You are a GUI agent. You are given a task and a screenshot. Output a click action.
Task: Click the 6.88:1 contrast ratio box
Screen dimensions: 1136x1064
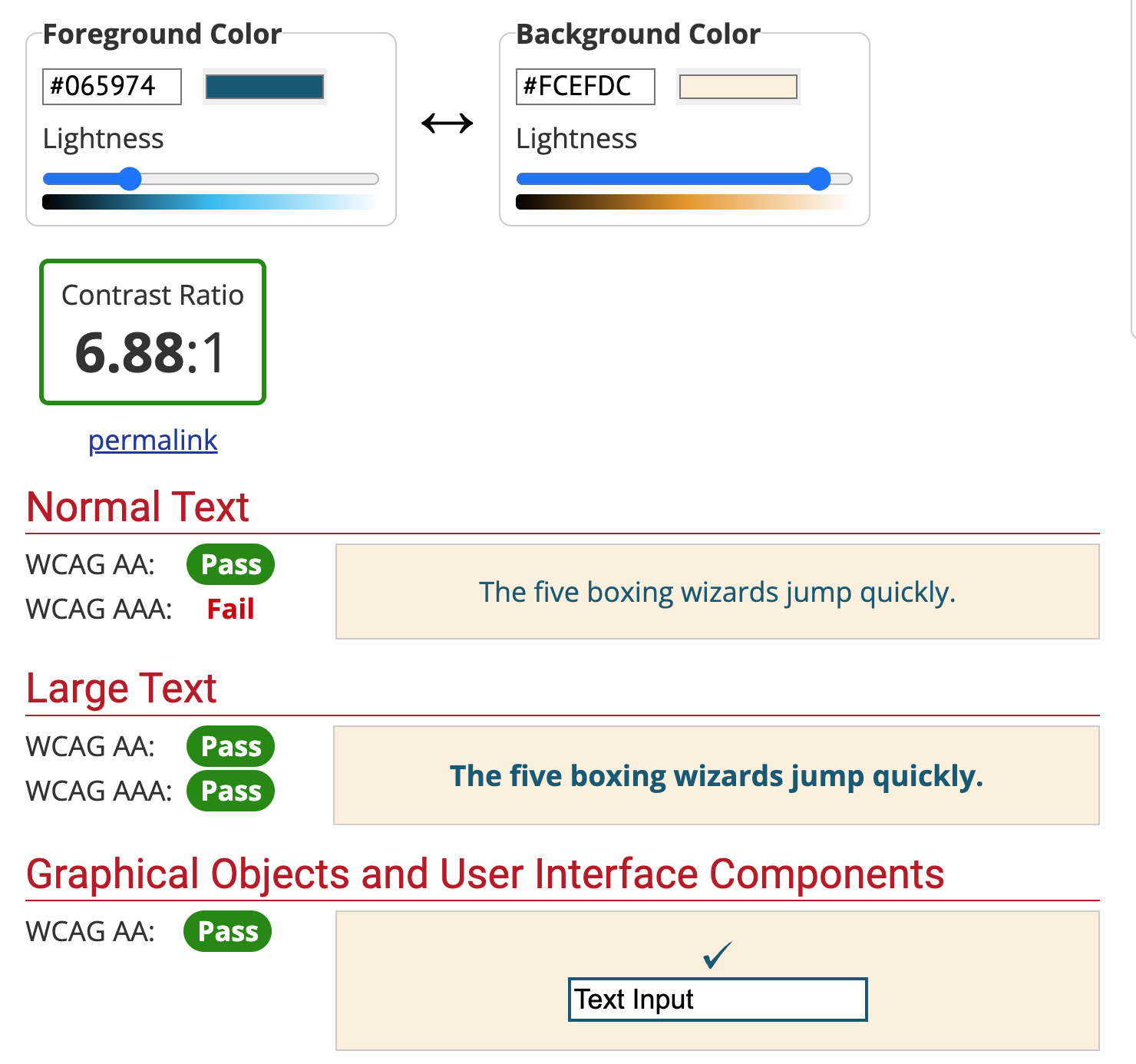click(153, 332)
